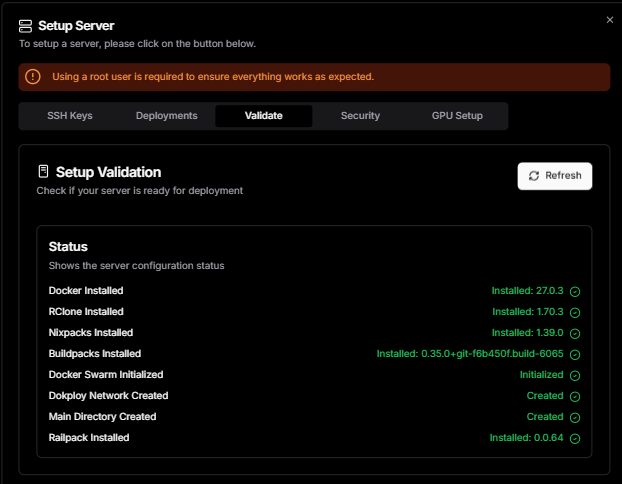Click the checkmark icon for Dokploy Network Created
This screenshot has width=622, height=484.
coord(575,396)
